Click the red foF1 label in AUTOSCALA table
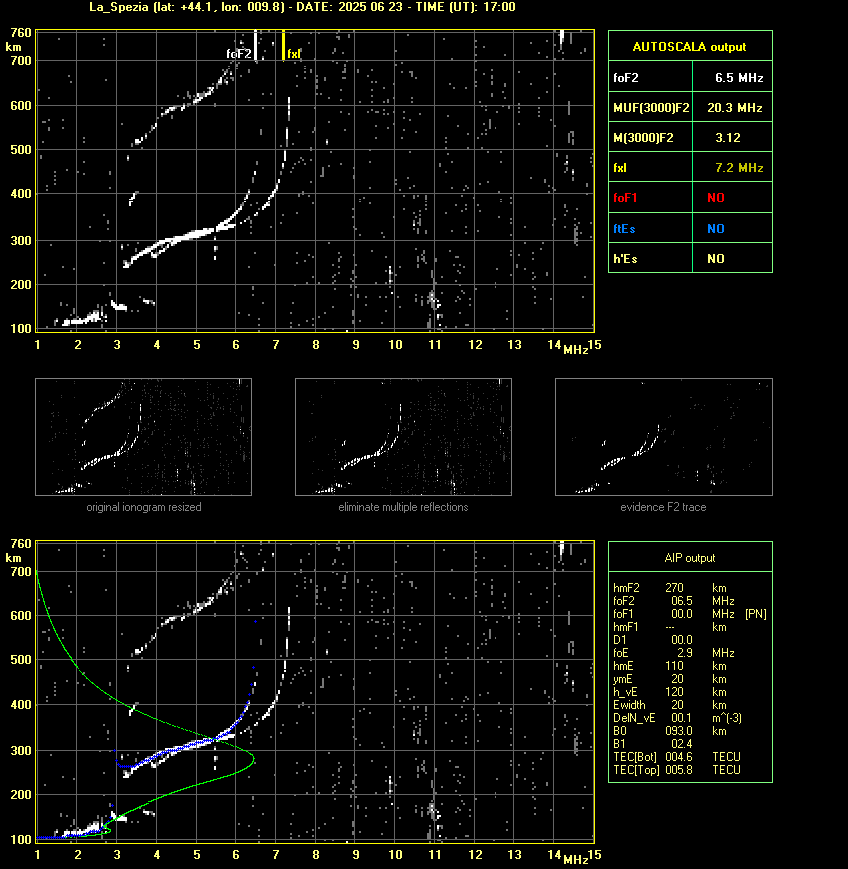Viewport: 848px width, 869px height. pyautogui.click(x=625, y=198)
